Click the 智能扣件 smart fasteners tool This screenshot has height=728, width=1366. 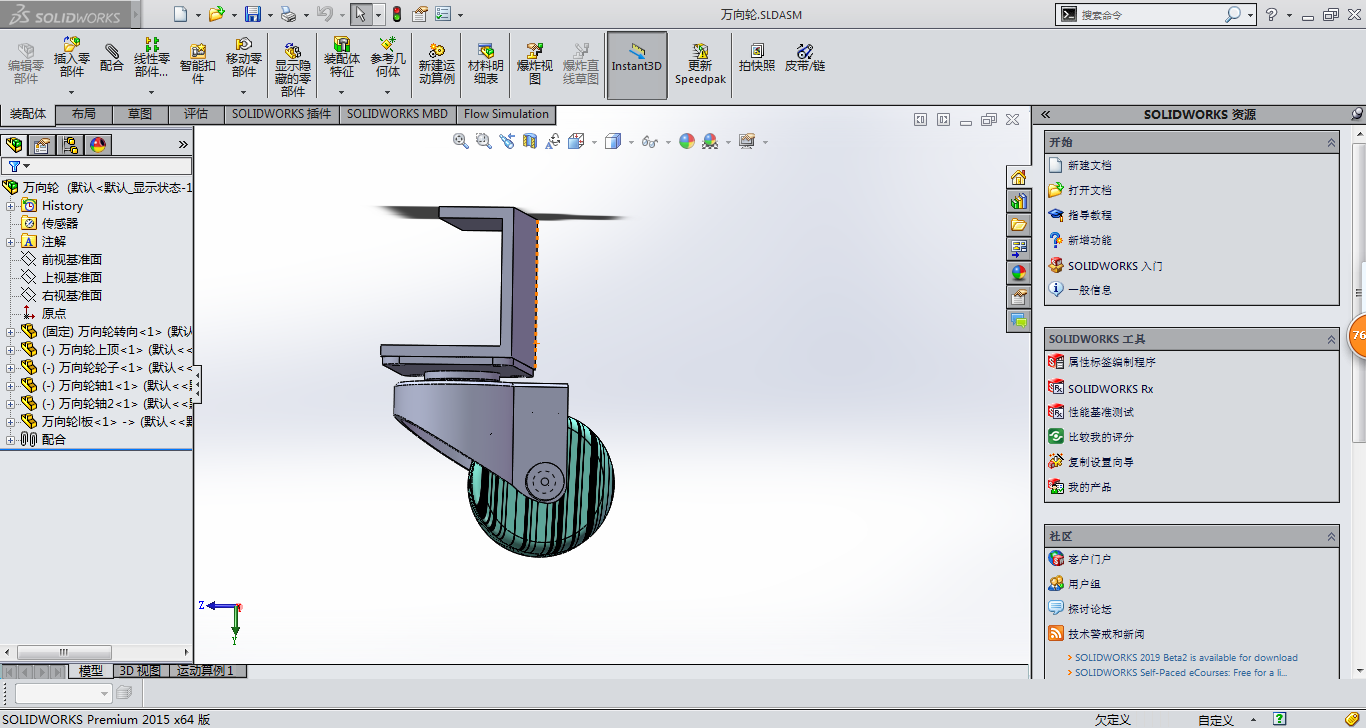(198, 62)
